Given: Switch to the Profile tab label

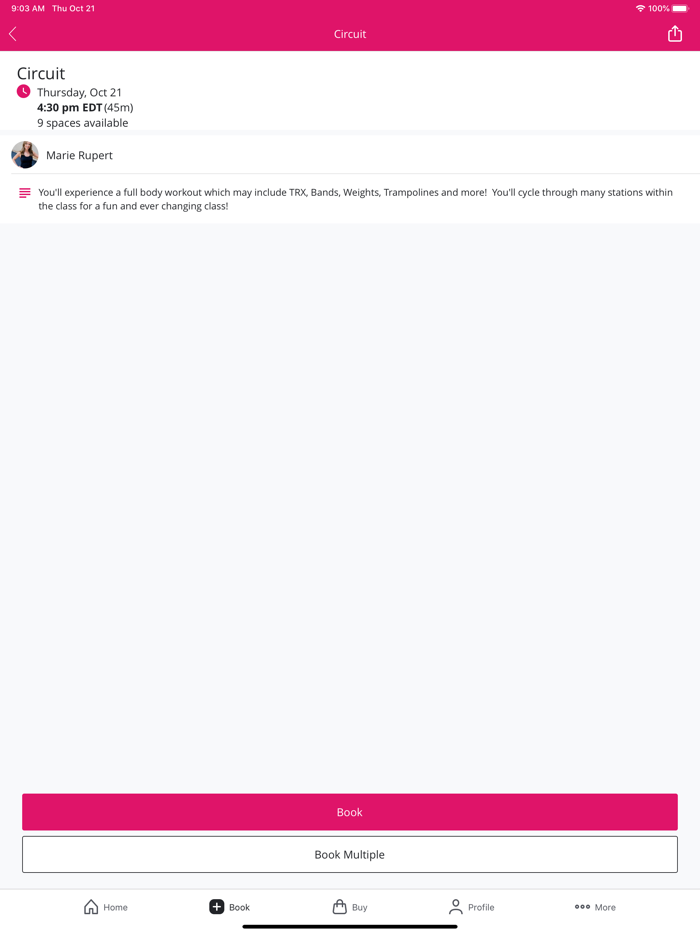Looking at the screenshot, I should 481,907.
